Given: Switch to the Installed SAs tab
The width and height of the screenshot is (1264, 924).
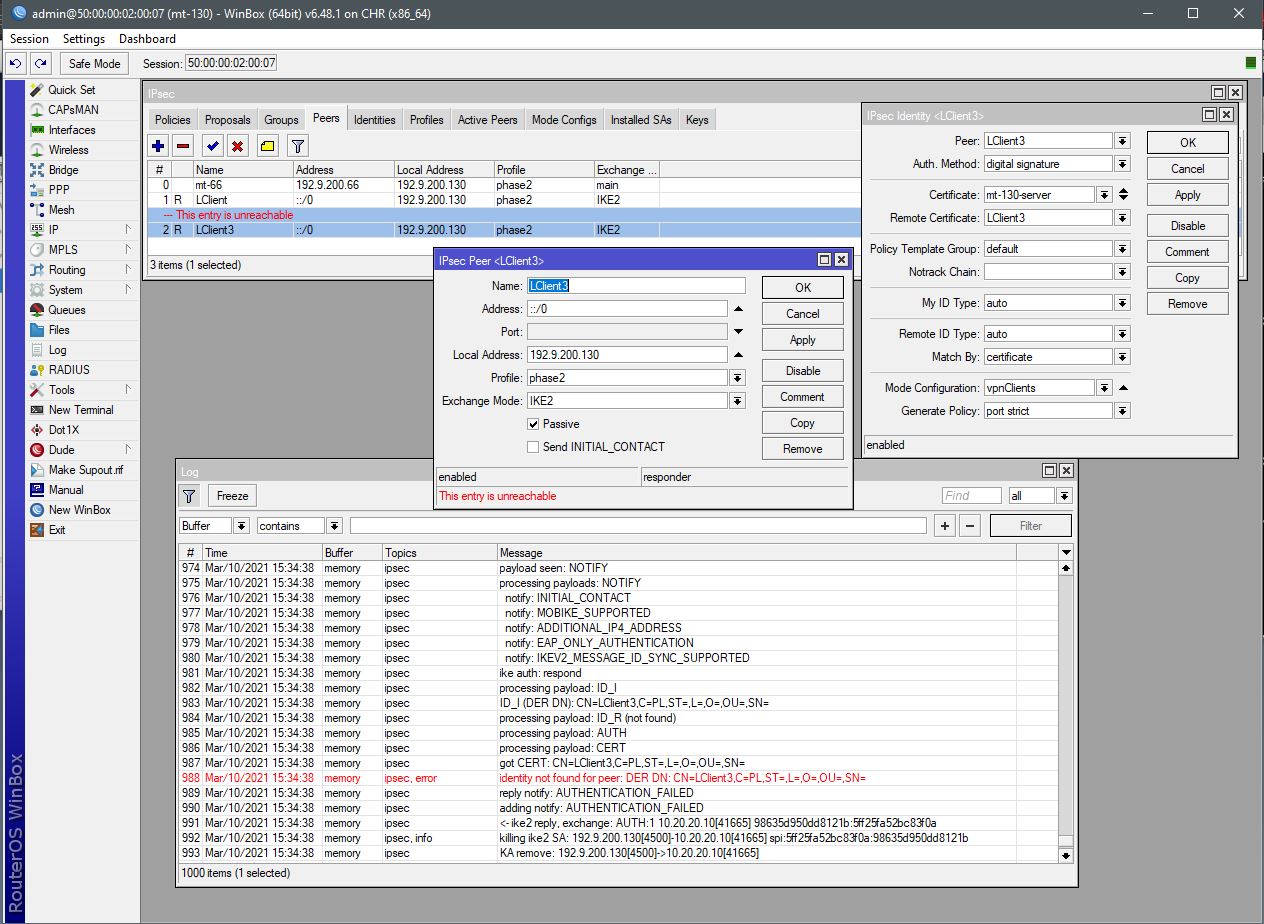Looking at the screenshot, I should tap(641, 120).
